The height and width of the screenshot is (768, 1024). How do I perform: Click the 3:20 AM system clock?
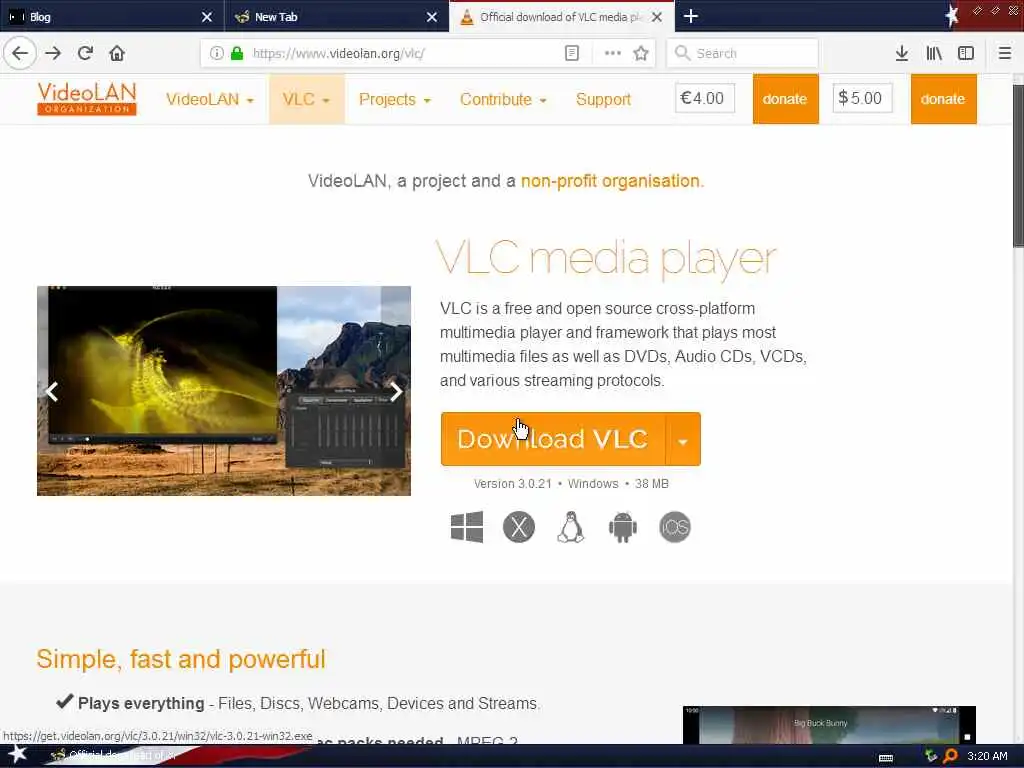pyautogui.click(x=987, y=756)
